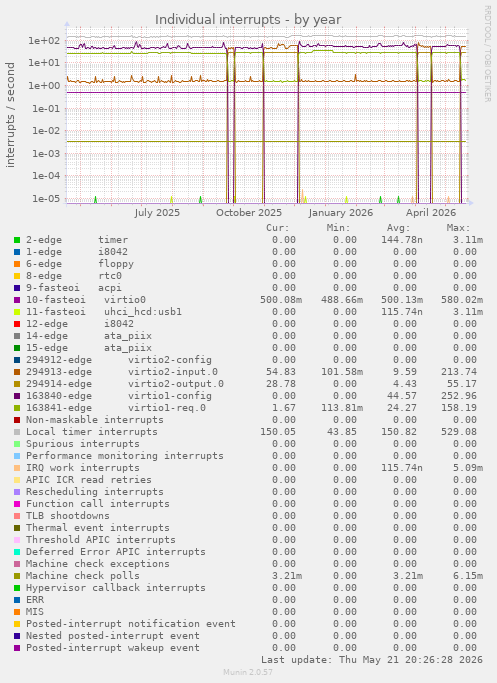This screenshot has height=683, width=497.
Task: Click the Max column header
Action: (458, 228)
